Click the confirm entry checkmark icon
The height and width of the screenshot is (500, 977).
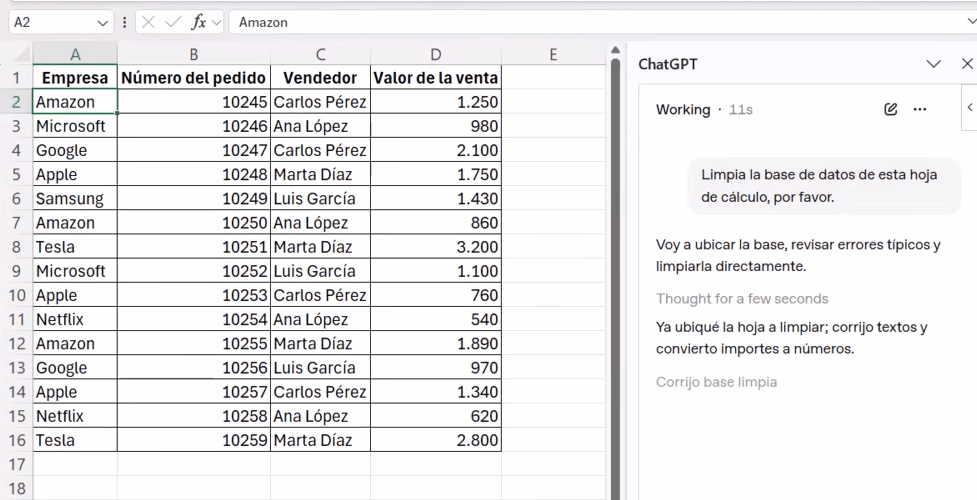pos(173,22)
